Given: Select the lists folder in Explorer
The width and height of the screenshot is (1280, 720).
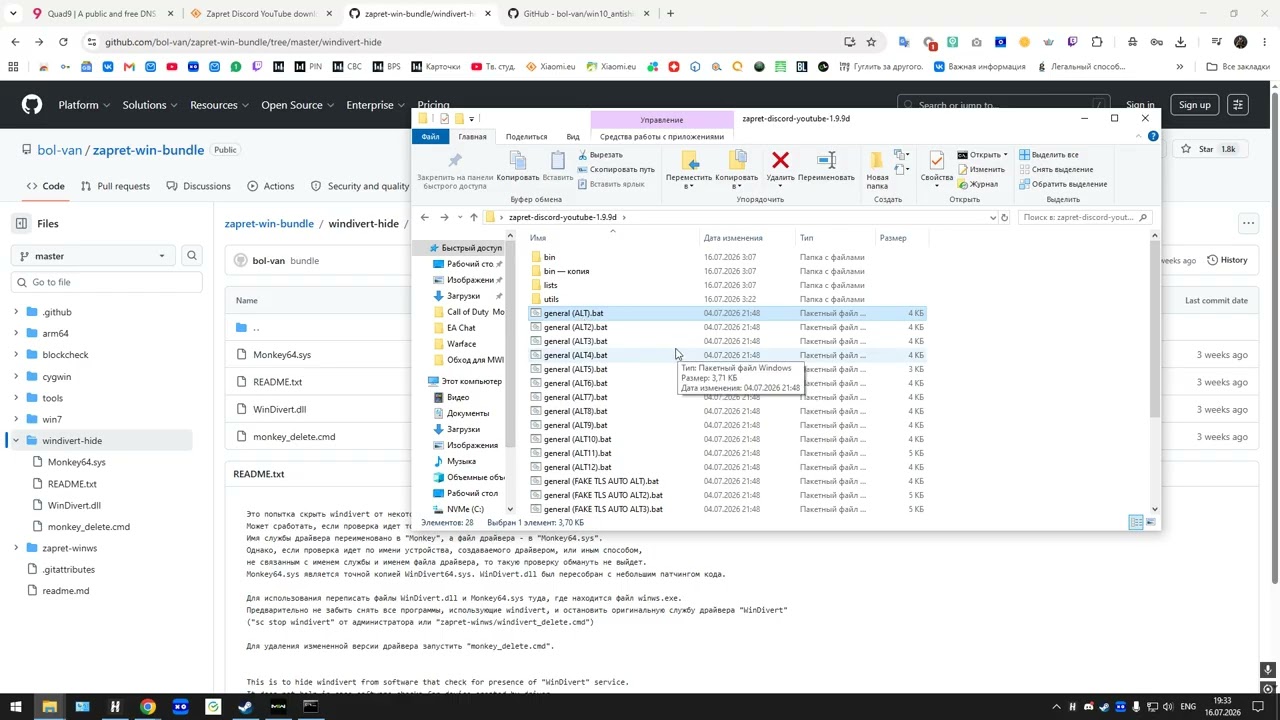Looking at the screenshot, I should 550,285.
